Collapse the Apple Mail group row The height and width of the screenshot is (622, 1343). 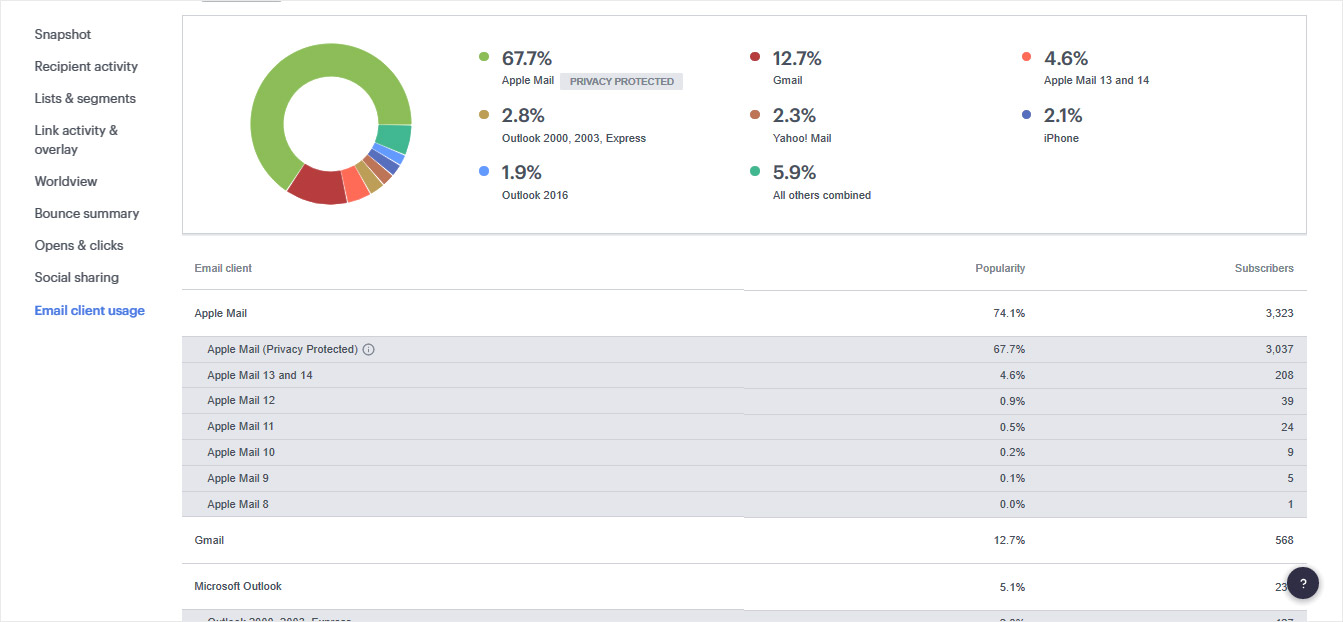pos(744,313)
